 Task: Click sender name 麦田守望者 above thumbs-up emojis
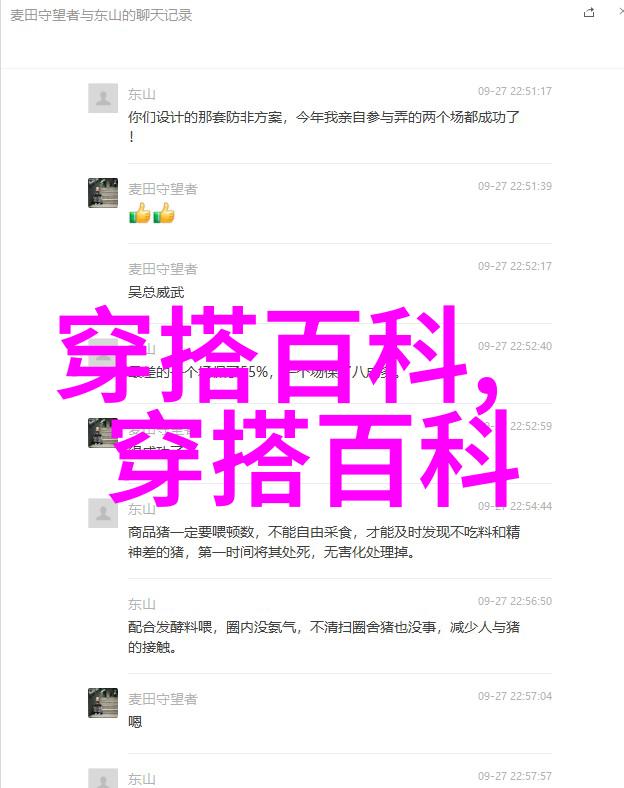point(163,189)
